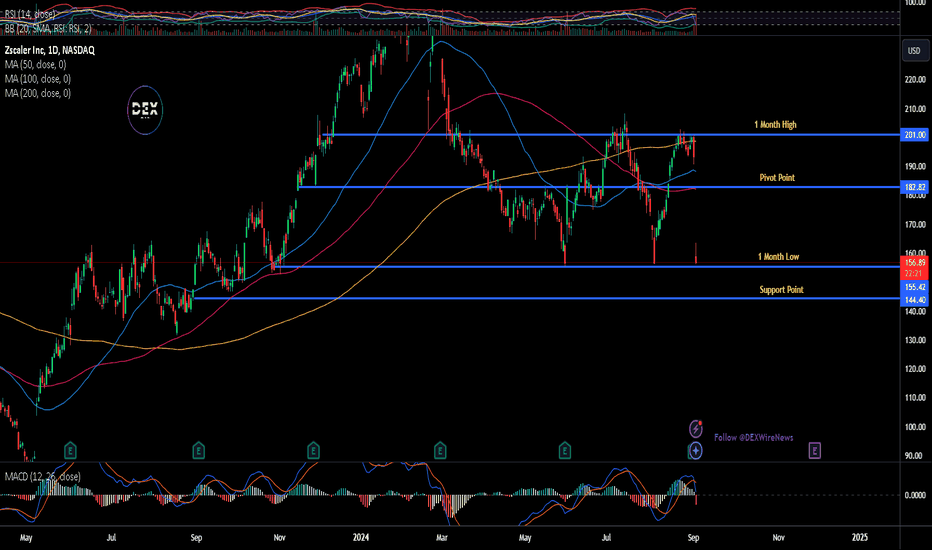The image size is (932, 550).
Task: Click the 210.00 price axis label
Action: [915, 109]
